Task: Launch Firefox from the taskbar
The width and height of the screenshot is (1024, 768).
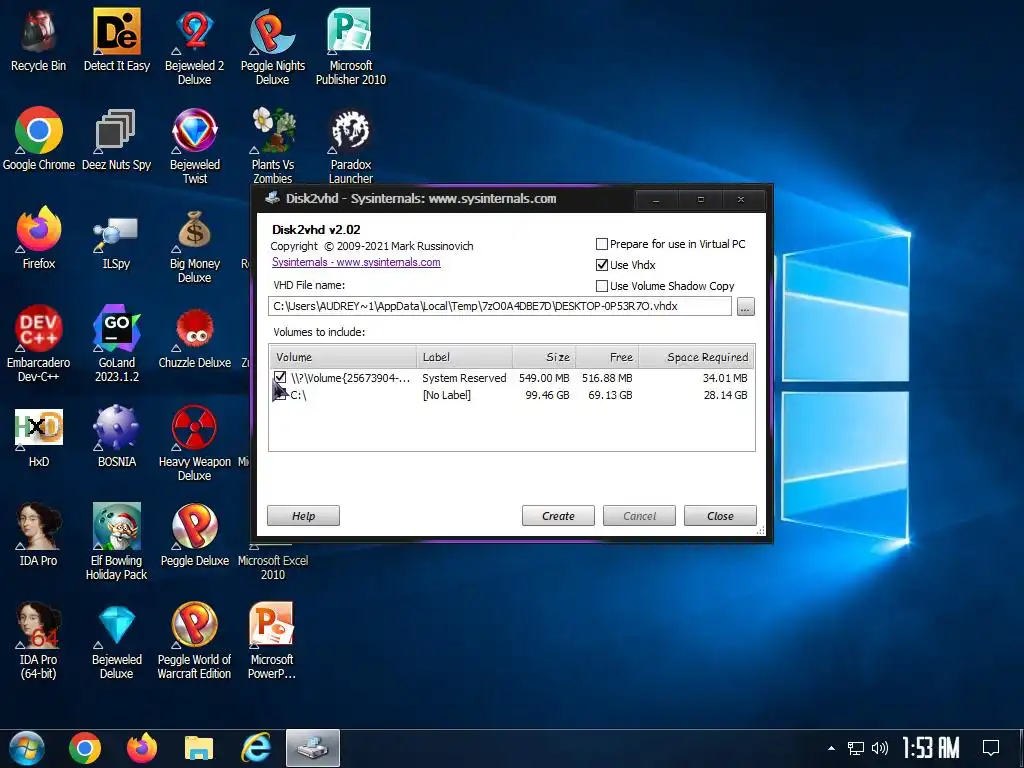Action: coord(142,748)
